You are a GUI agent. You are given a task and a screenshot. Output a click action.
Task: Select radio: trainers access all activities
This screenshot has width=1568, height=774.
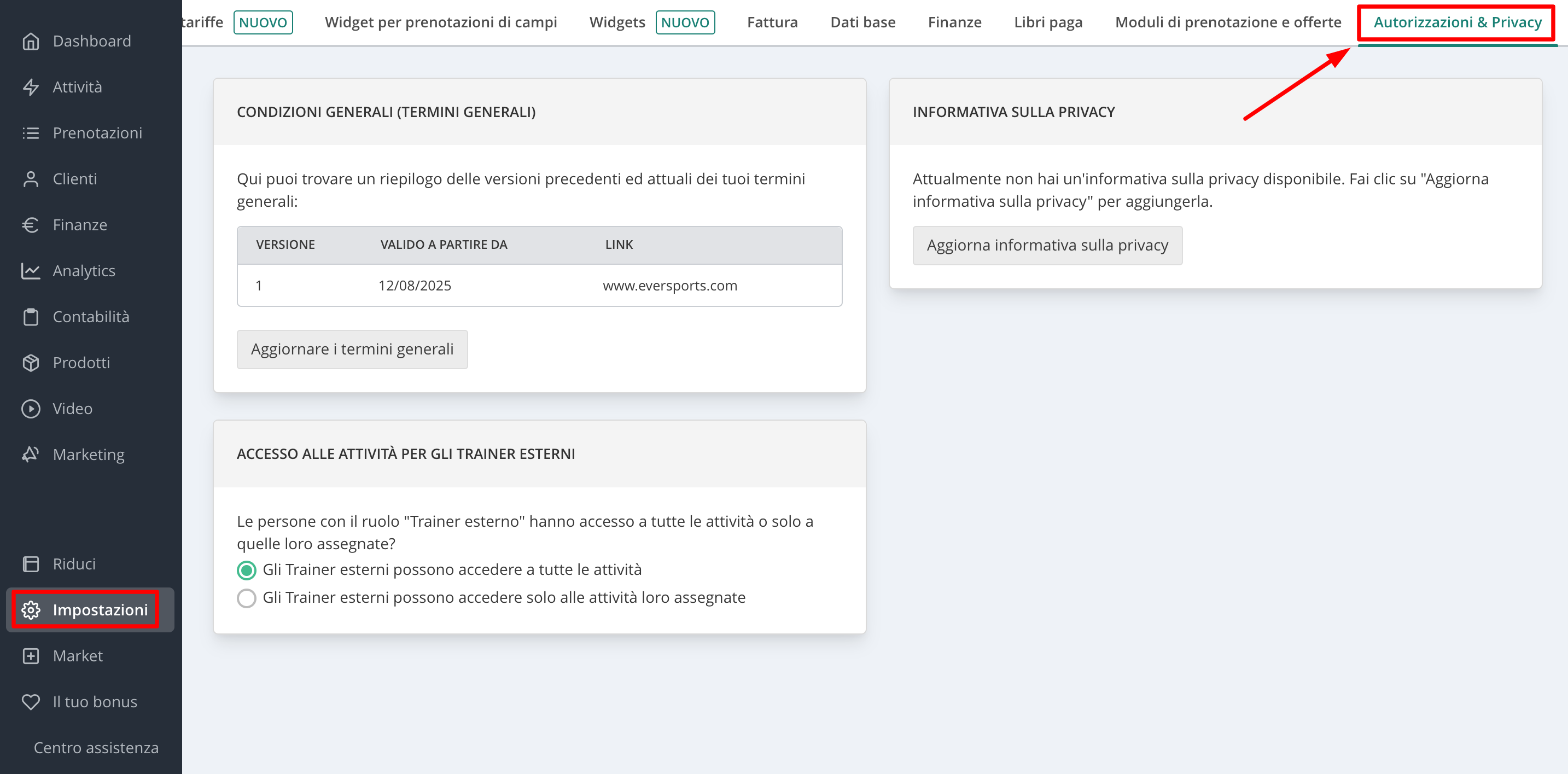[x=247, y=571]
